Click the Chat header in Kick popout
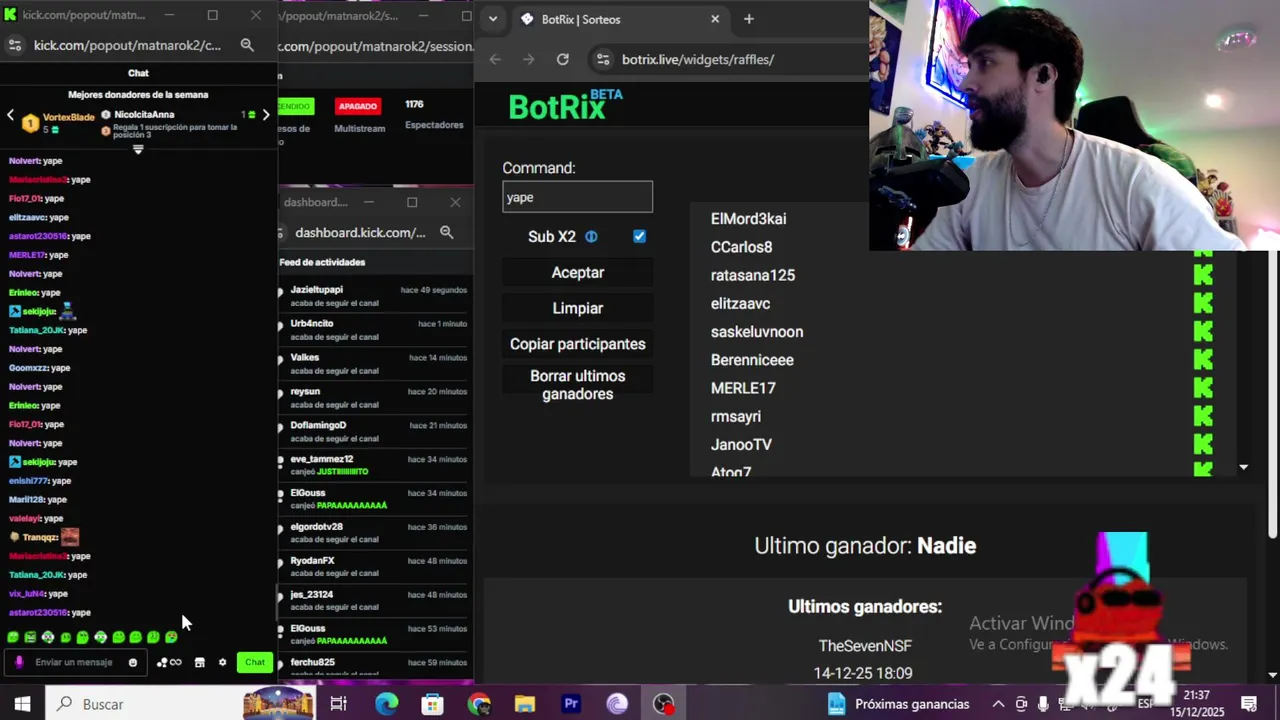The width and height of the screenshot is (1280, 720). coord(138,73)
